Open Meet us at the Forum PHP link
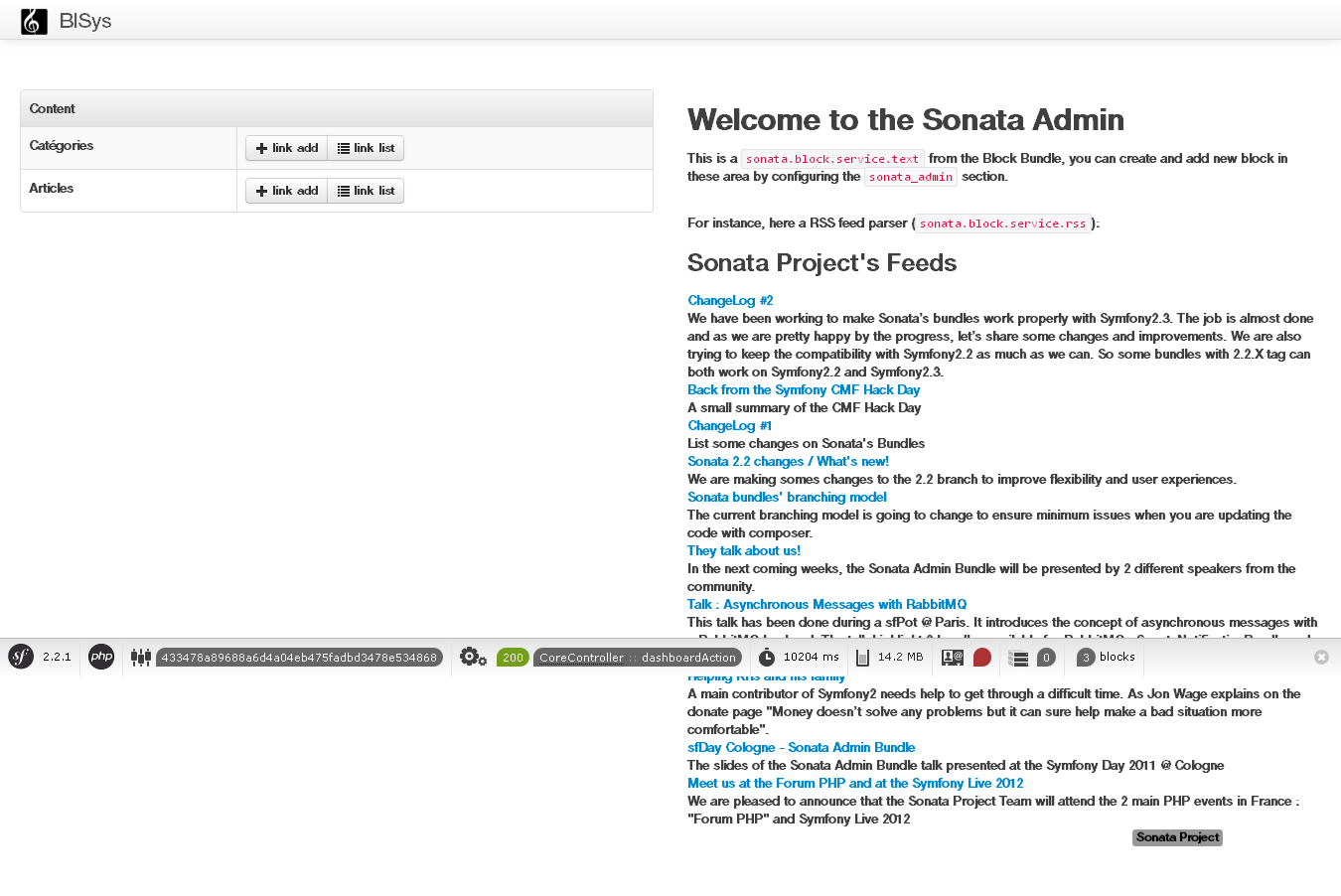This screenshot has width=1341, height=896. pos(855,783)
